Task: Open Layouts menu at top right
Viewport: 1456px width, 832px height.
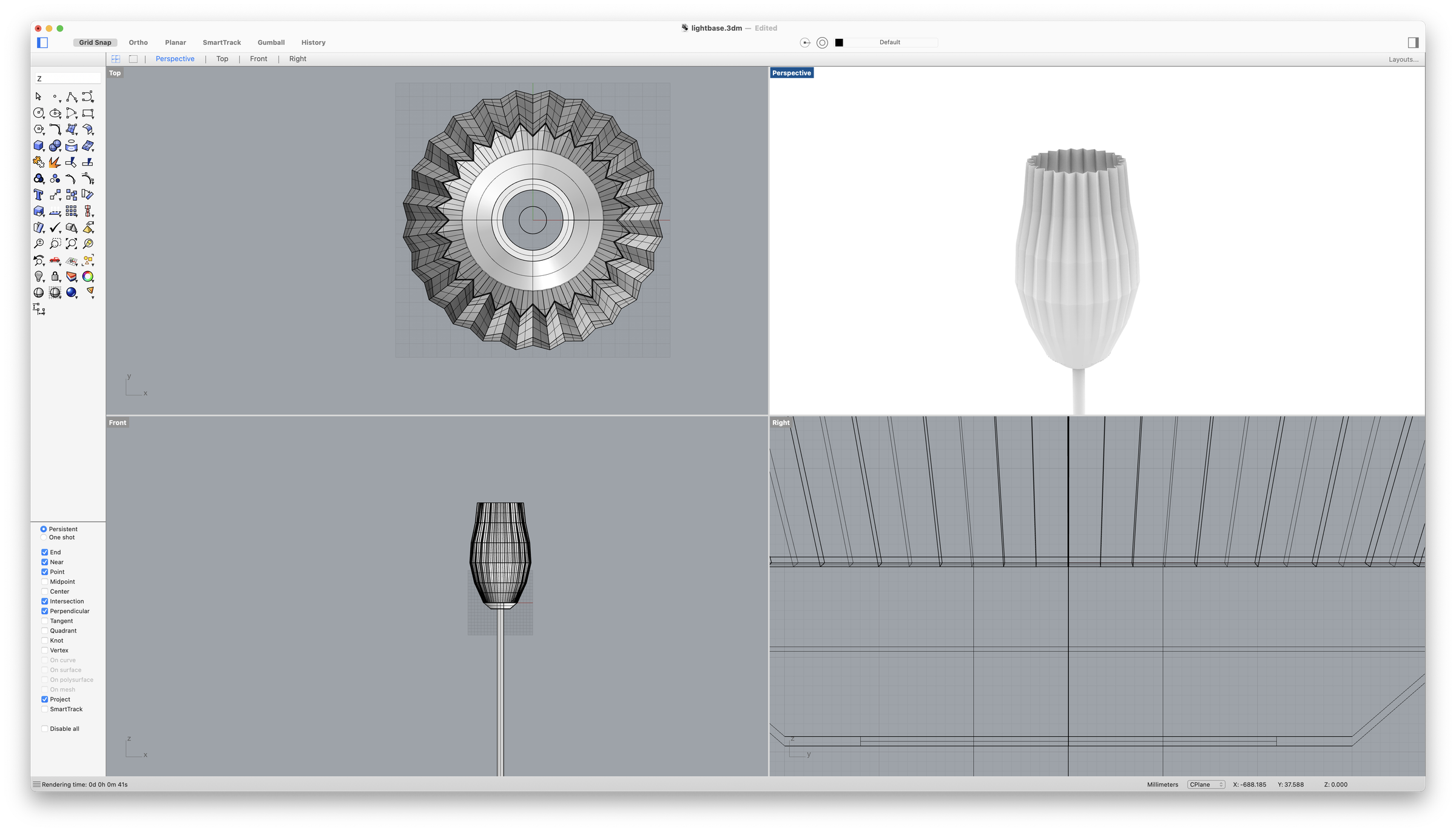Action: tap(1403, 59)
